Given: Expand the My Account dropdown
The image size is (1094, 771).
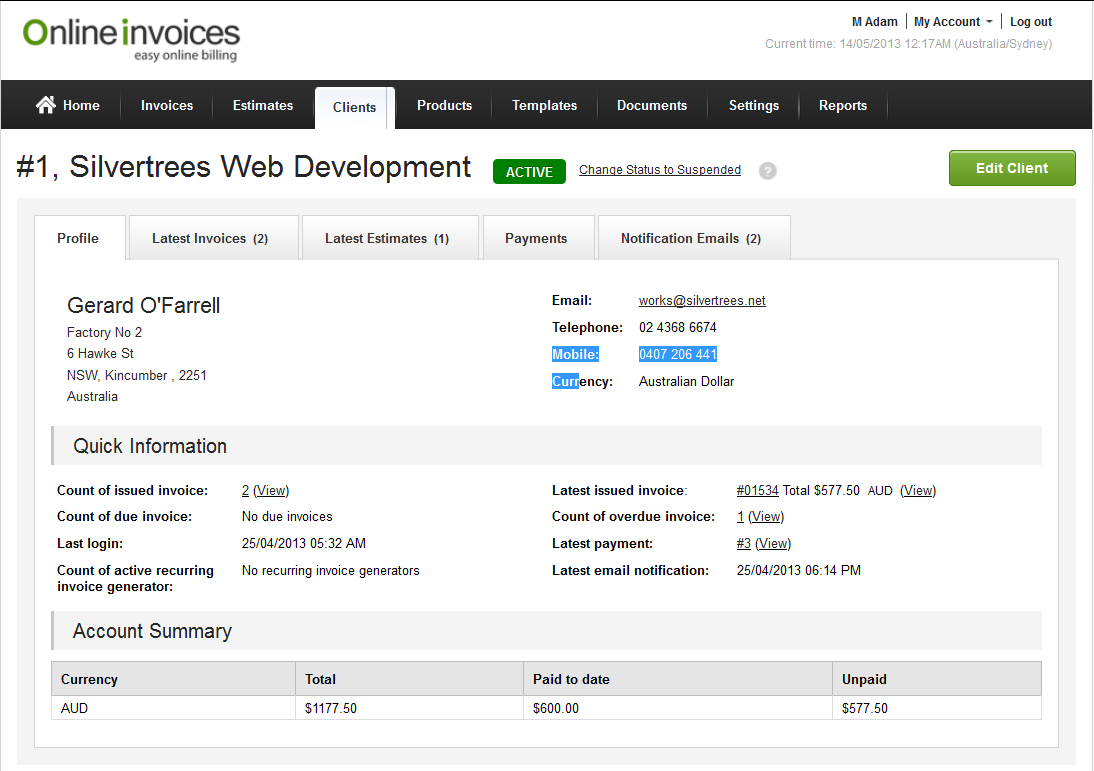Looking at the screenshot, I should (953, 22).
